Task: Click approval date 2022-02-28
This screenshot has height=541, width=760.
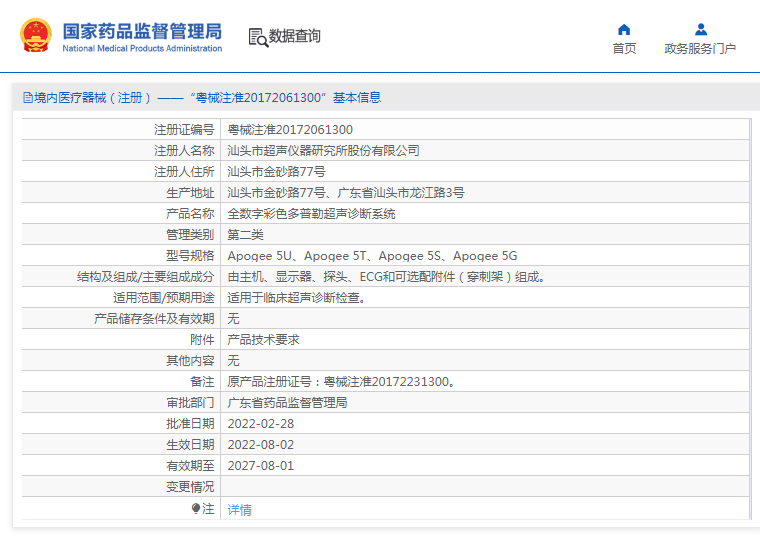Action: (260, 424)
